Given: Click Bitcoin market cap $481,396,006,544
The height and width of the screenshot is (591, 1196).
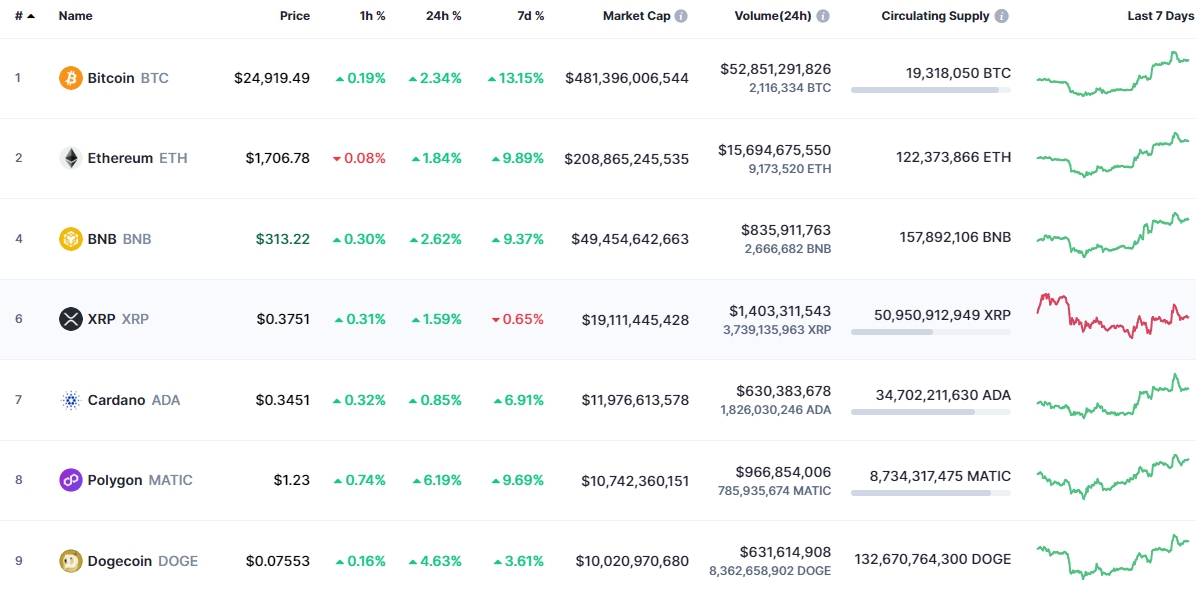Looking at the screenshot, I should point(627,78).
